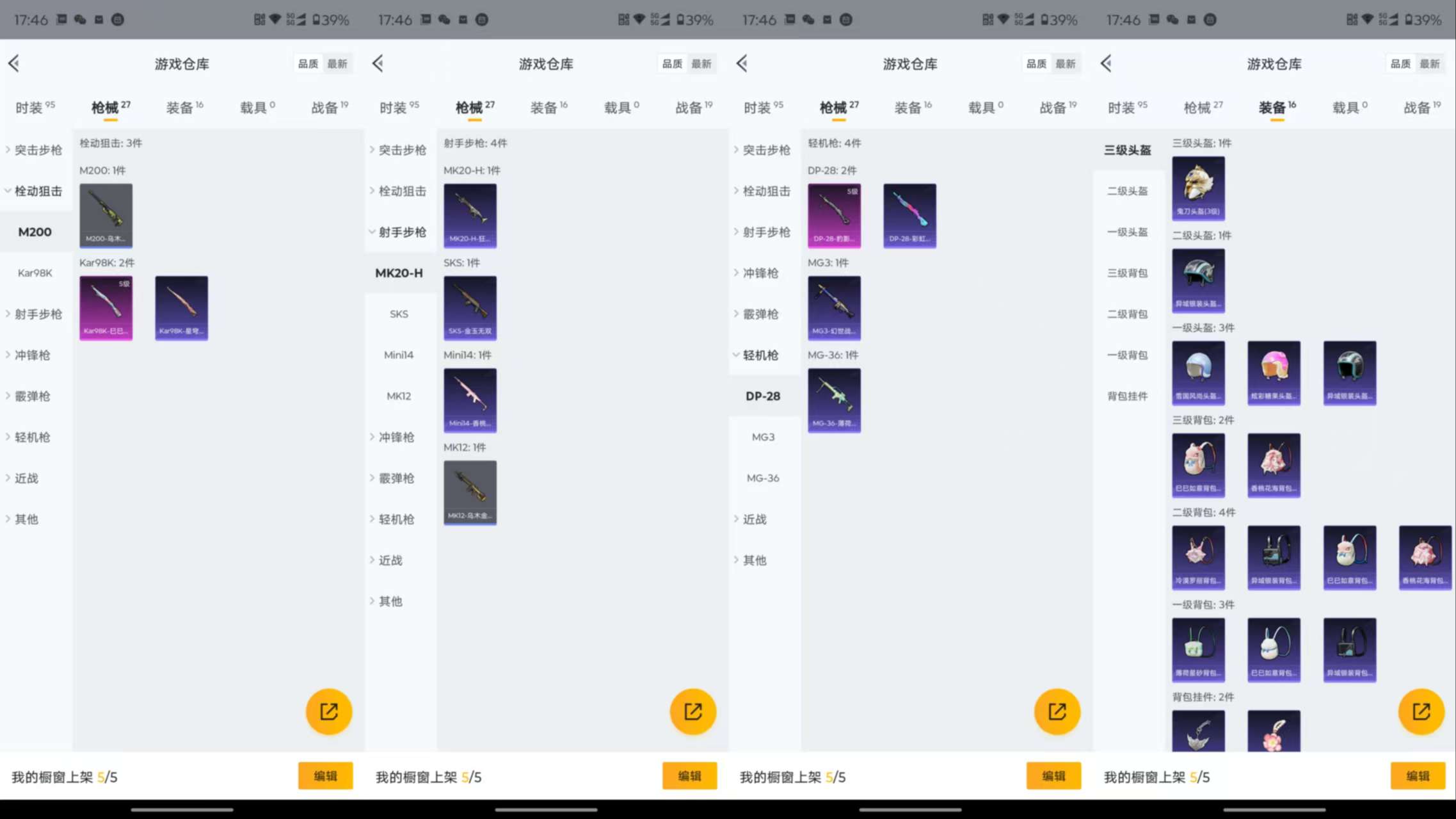Select the MK20-H rifle skin thumbnail
This screenshot has height=819, width=1456.
(470, 216)
